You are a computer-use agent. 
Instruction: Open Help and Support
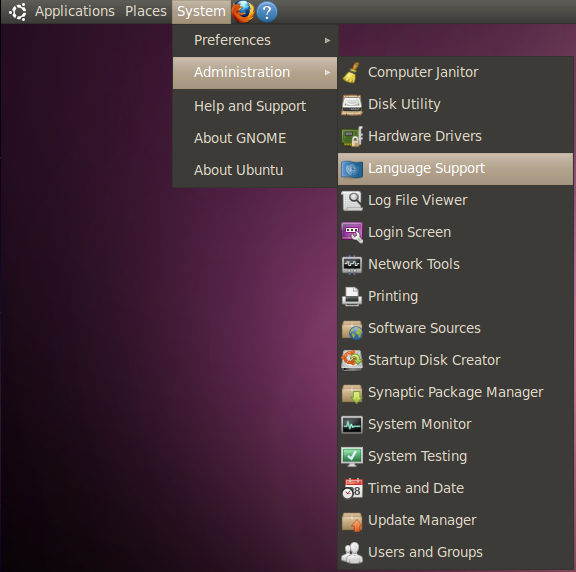pyautogui.click(x=255, y=107)
